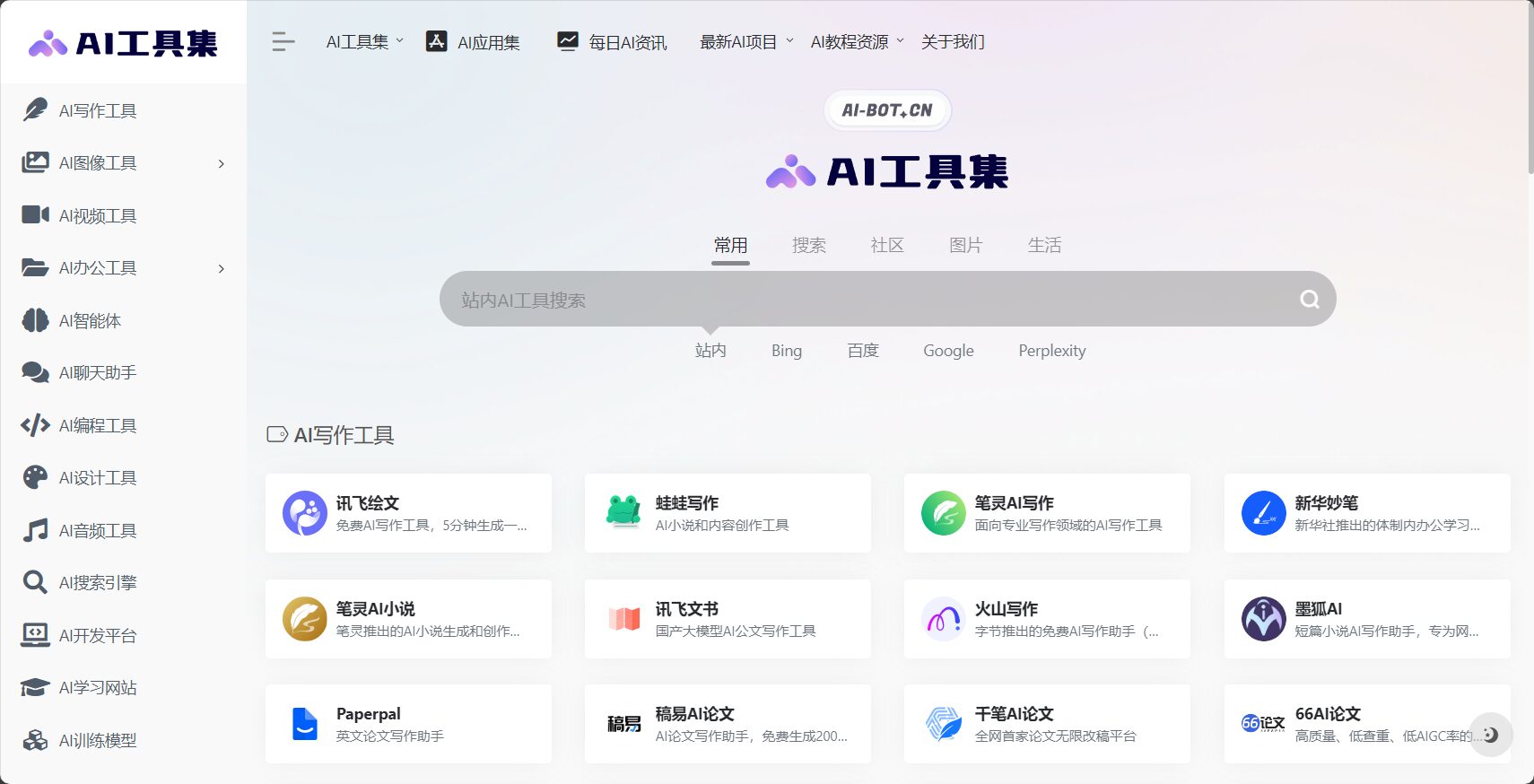Click the 讯飞文书 red book icon
Viewport: 1534px width, 784px height.
pos(623,619)
